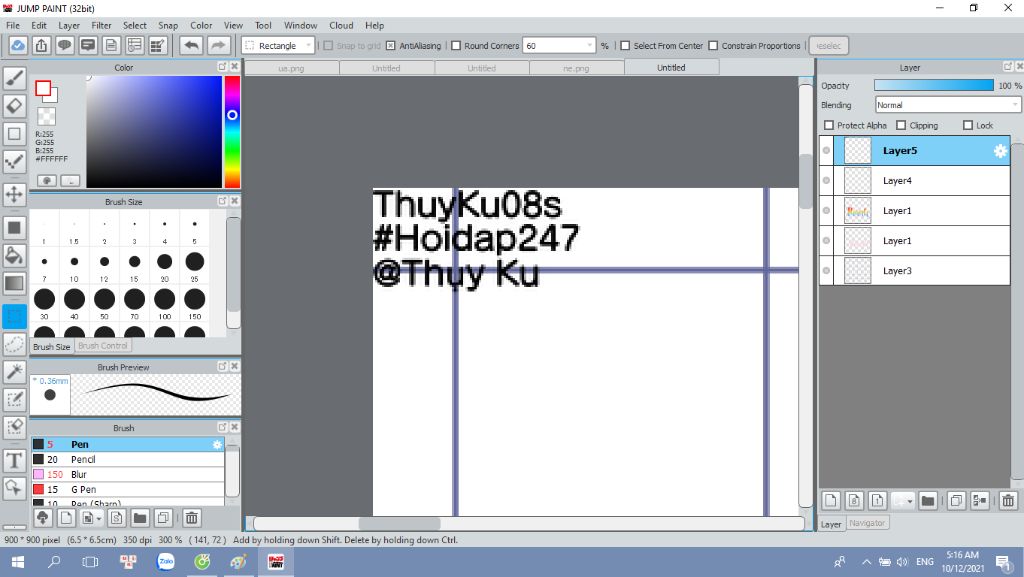Select the Magic Wand tool
1024x577 pixels.
(x=14, y=371)
